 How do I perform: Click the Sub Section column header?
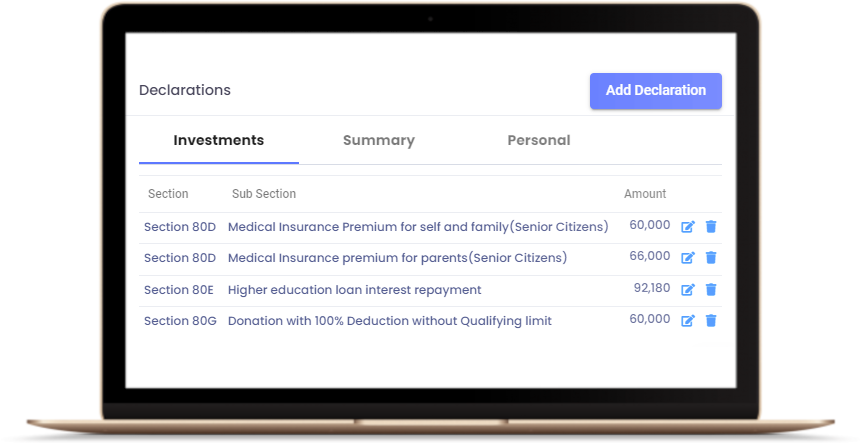click(x=264, y=194)
